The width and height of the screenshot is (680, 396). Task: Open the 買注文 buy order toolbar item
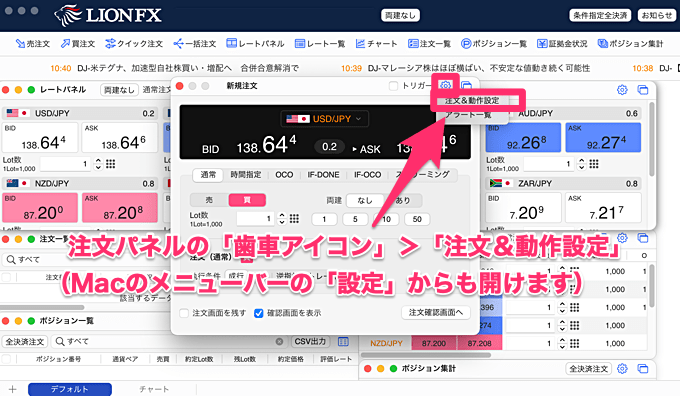pos(78,44)
